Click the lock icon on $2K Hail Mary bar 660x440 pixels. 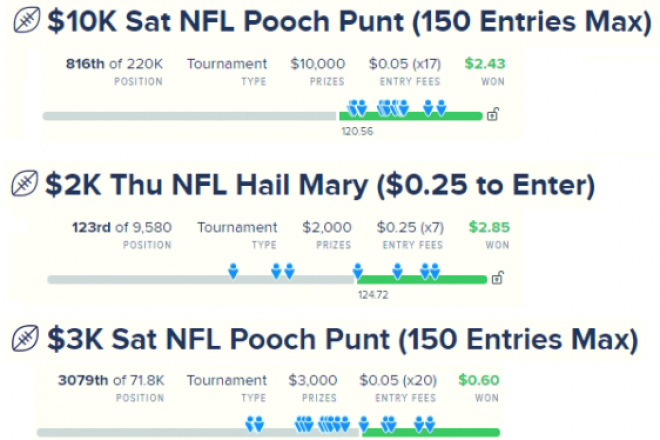(x=498, y=277)
